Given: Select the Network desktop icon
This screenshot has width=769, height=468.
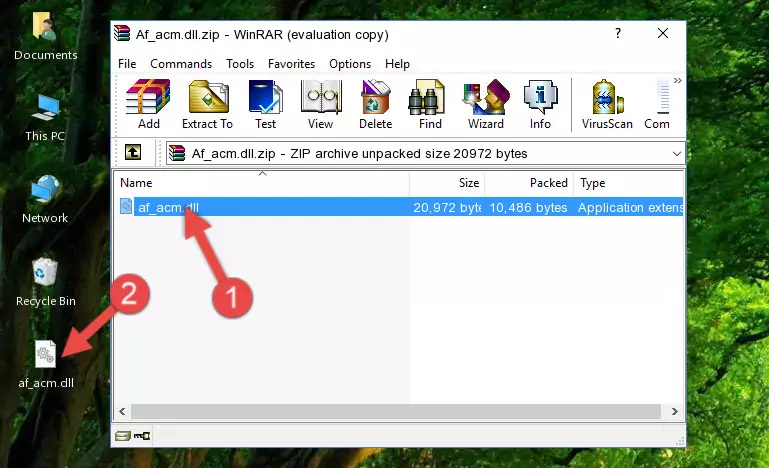Looking at the screenshot, I should [x=45, y=200].
